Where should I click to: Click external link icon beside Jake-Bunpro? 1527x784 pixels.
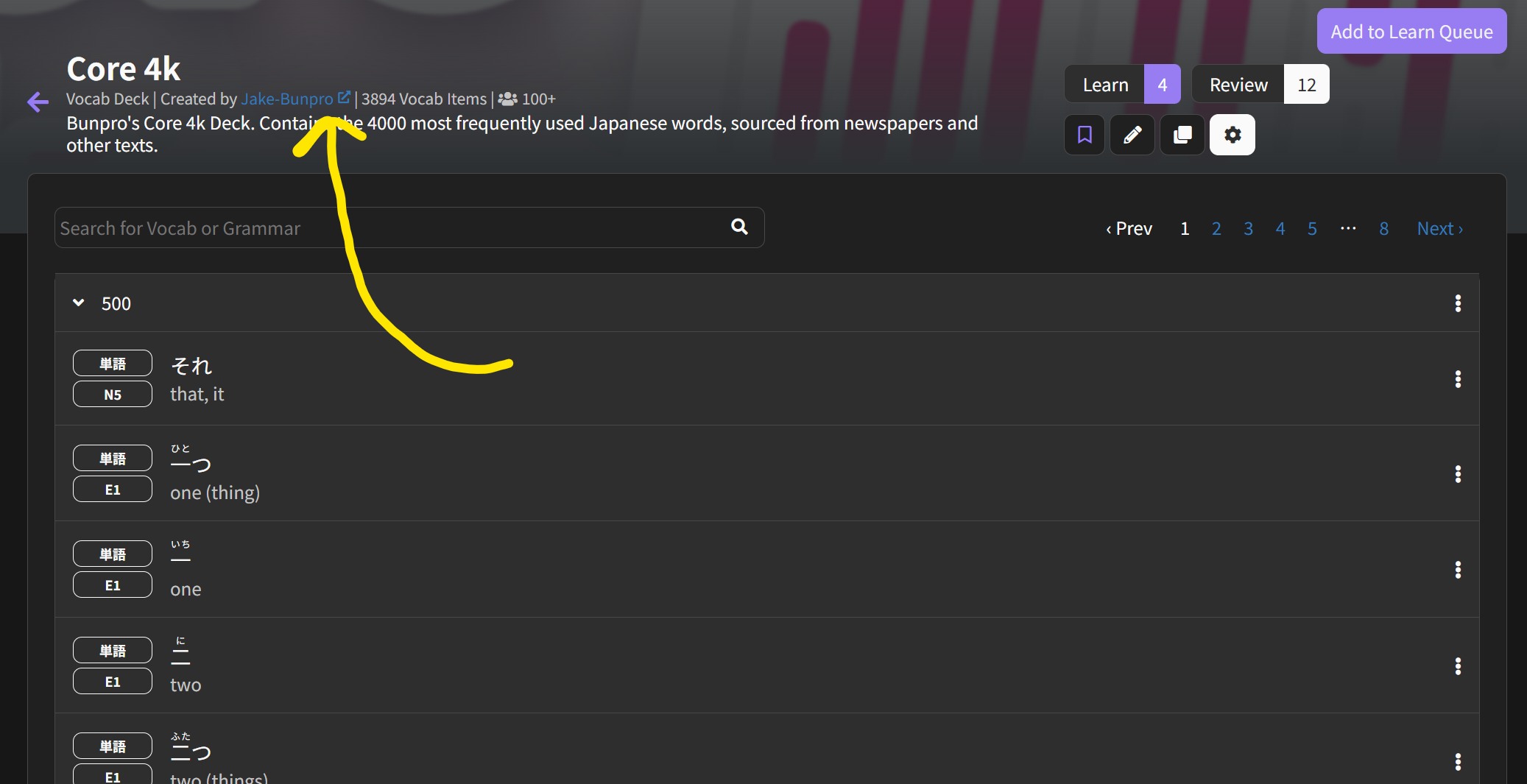click(344, 97)
